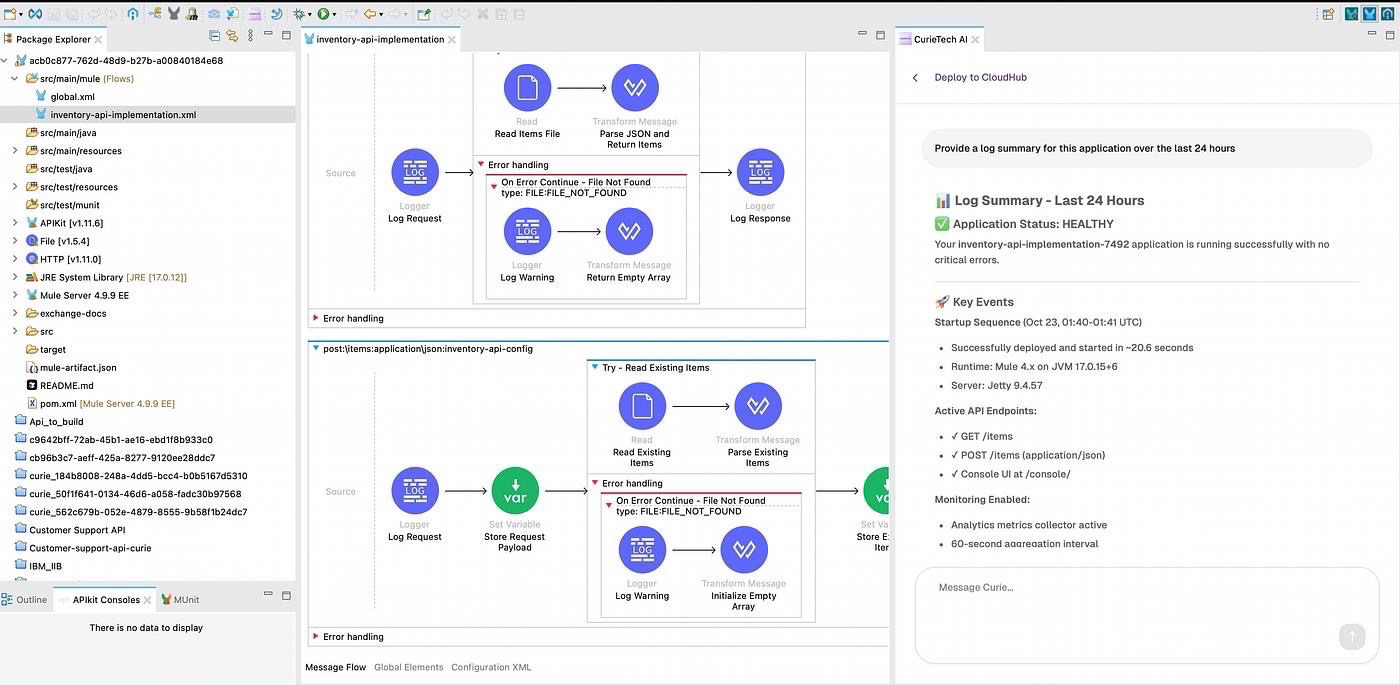Click the blue home arch toolbar icon

[x=132, y=14]
